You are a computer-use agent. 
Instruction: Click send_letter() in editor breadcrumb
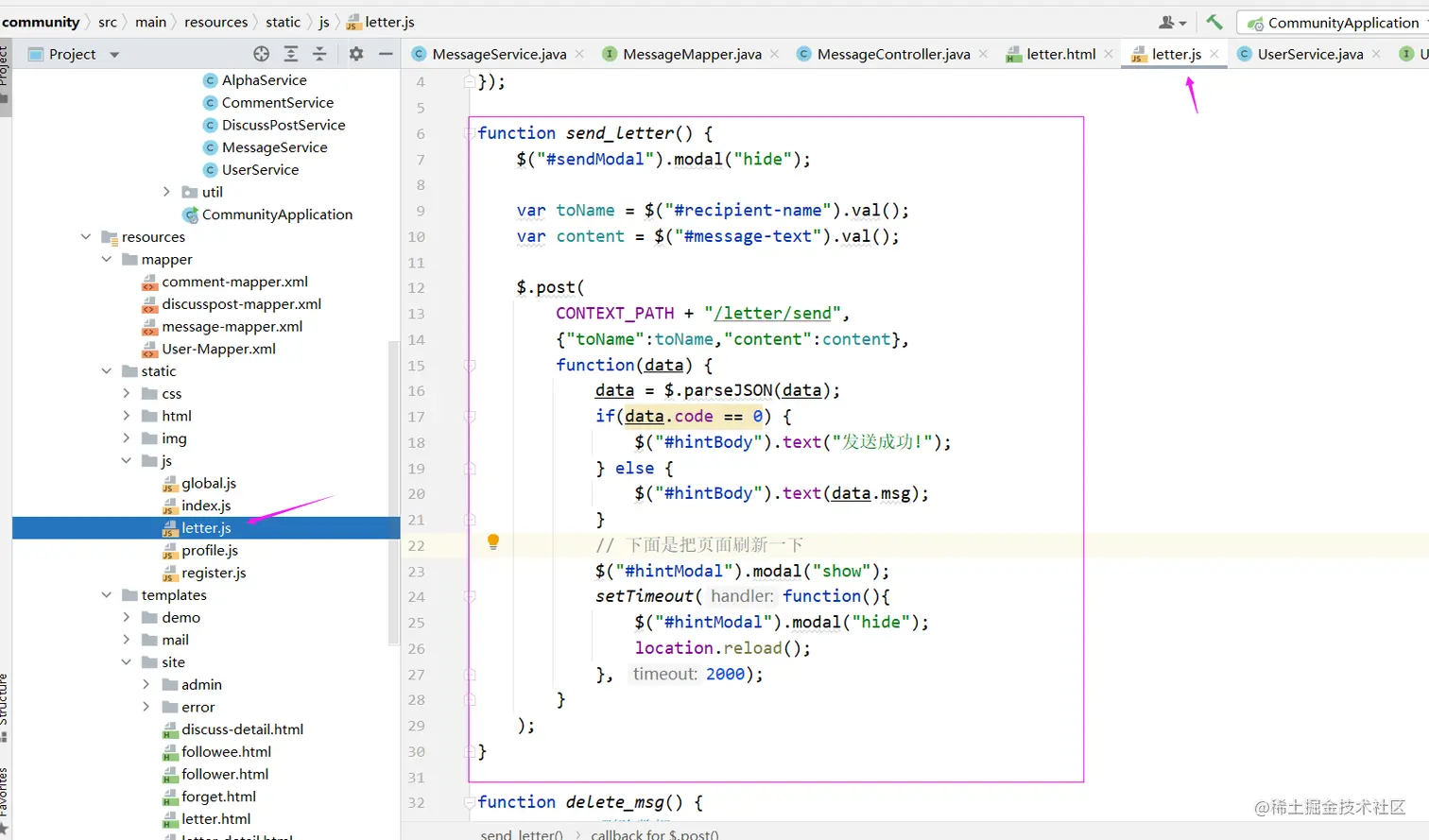coord(521,834)
